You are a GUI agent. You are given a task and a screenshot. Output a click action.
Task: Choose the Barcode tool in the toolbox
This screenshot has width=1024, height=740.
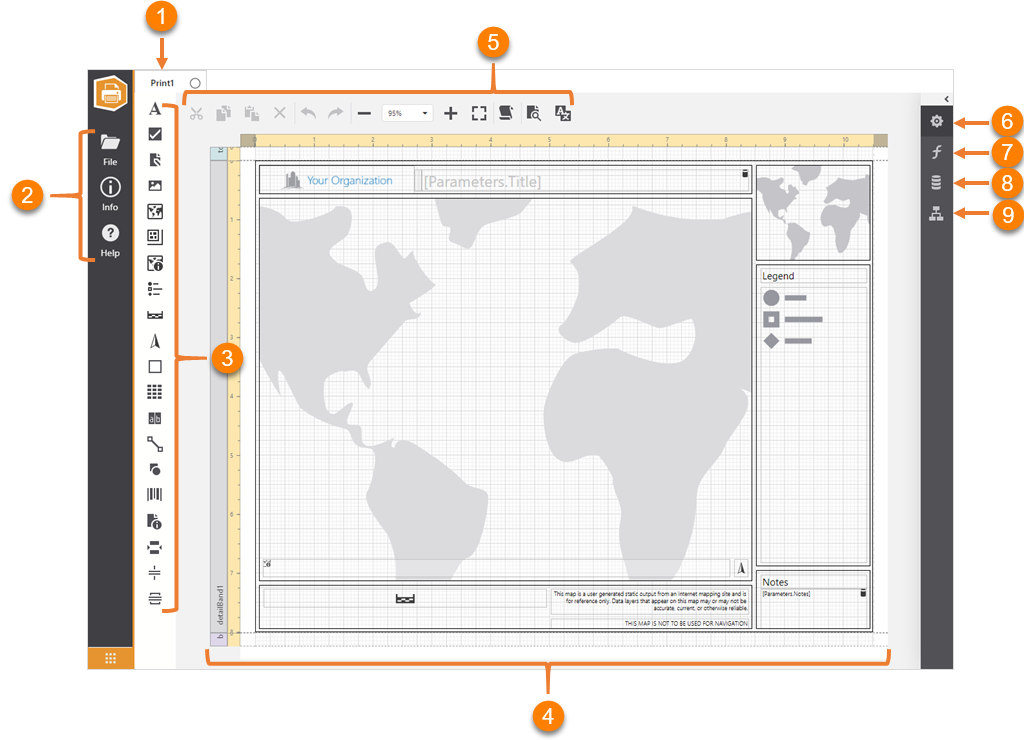(154, 493)
